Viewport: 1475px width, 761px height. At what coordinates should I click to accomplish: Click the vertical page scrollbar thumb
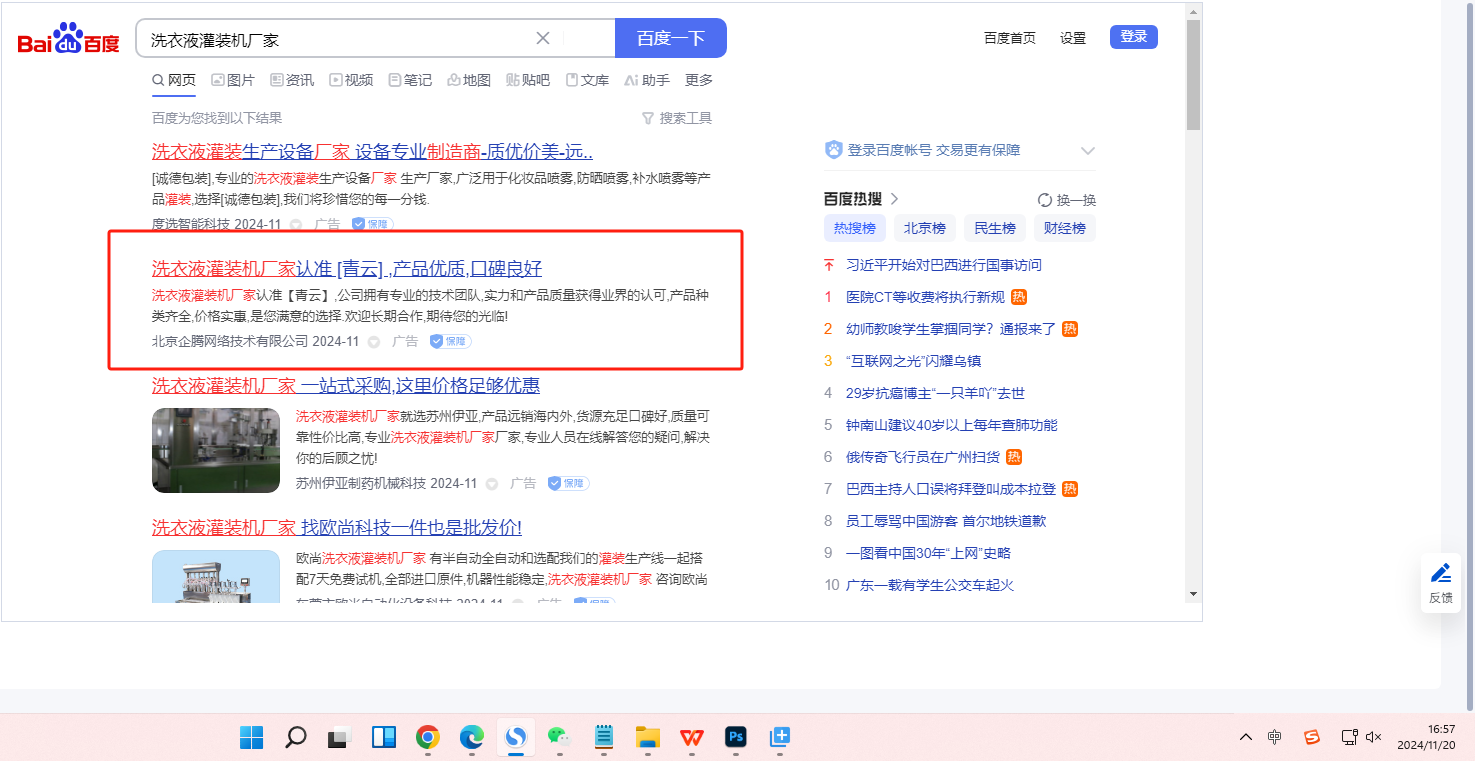[1193, 75]
